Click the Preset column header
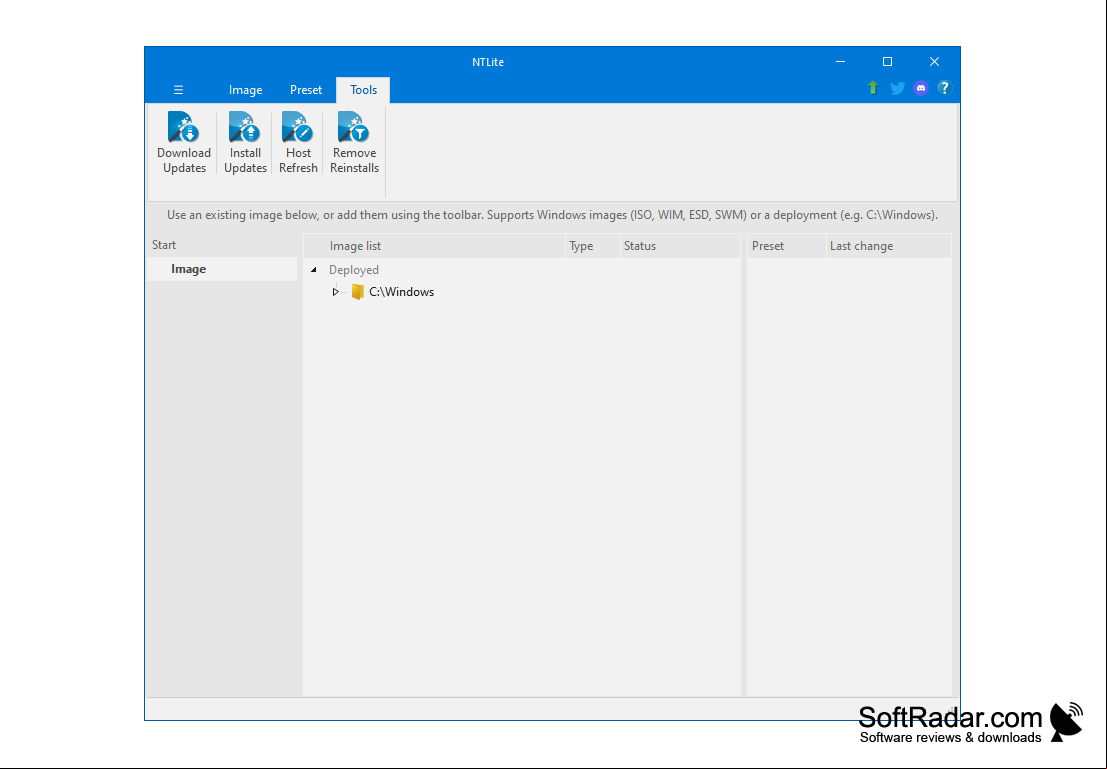The image size is (1107, 769). [786, 246]
